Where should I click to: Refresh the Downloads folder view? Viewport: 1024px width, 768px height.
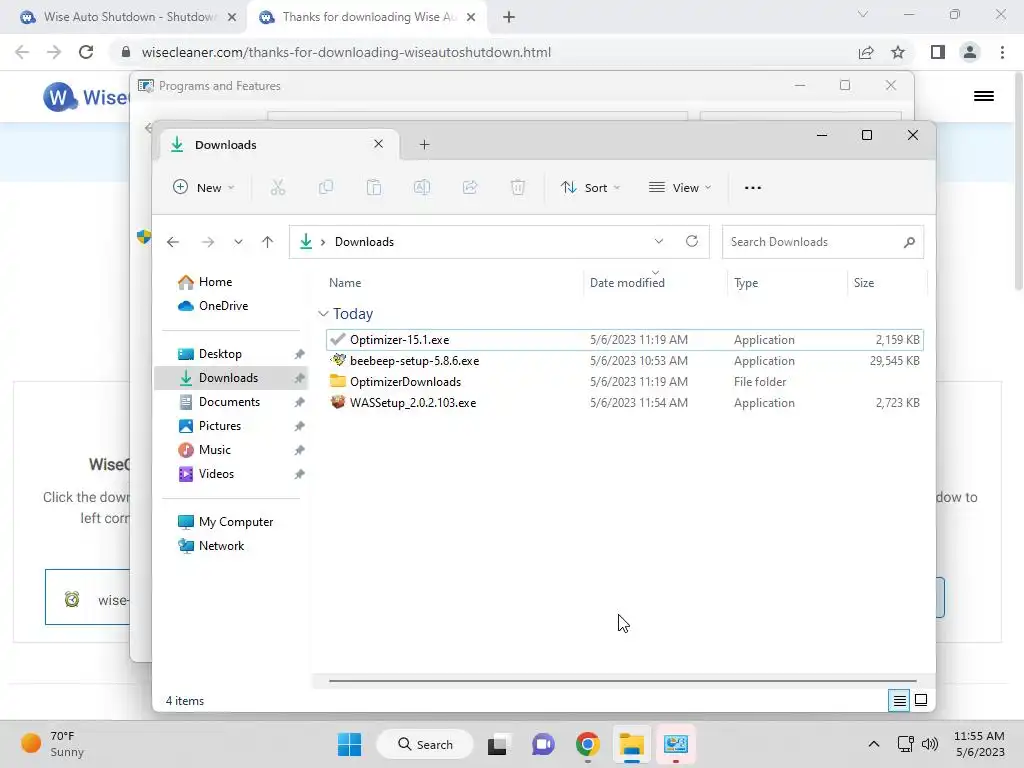coord(692,241)
